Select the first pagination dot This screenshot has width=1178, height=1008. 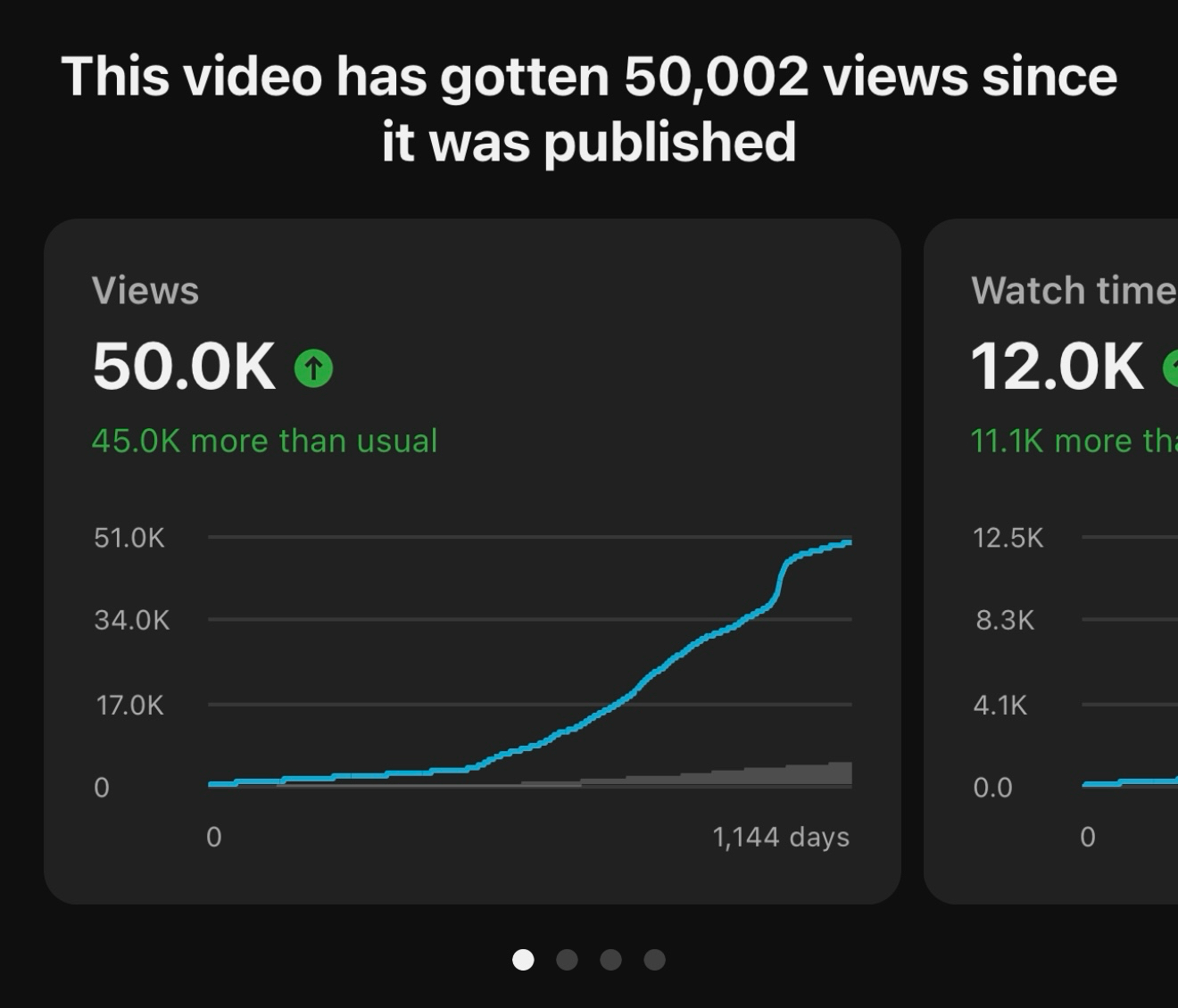[523, 960]
